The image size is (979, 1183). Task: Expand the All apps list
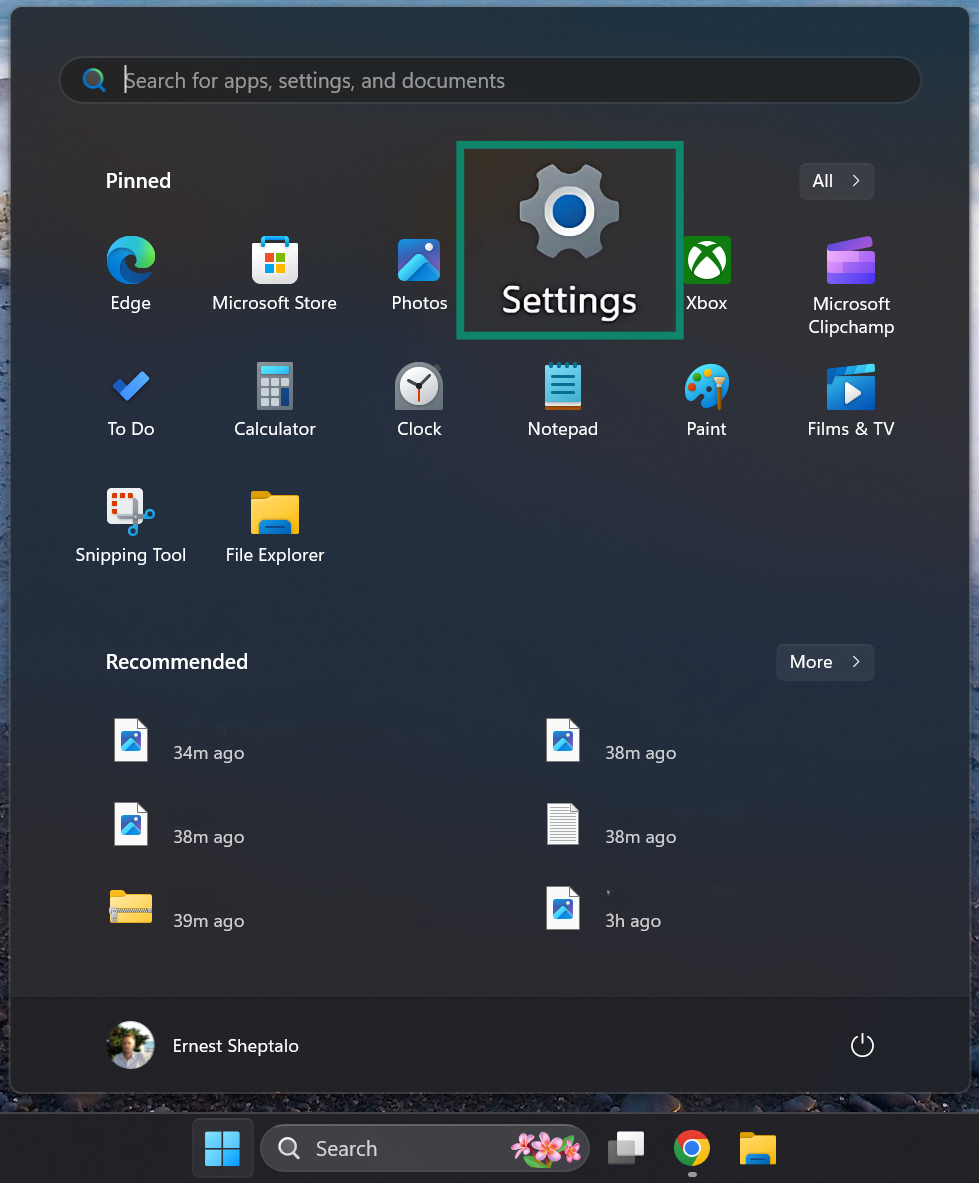coord(836,181)
